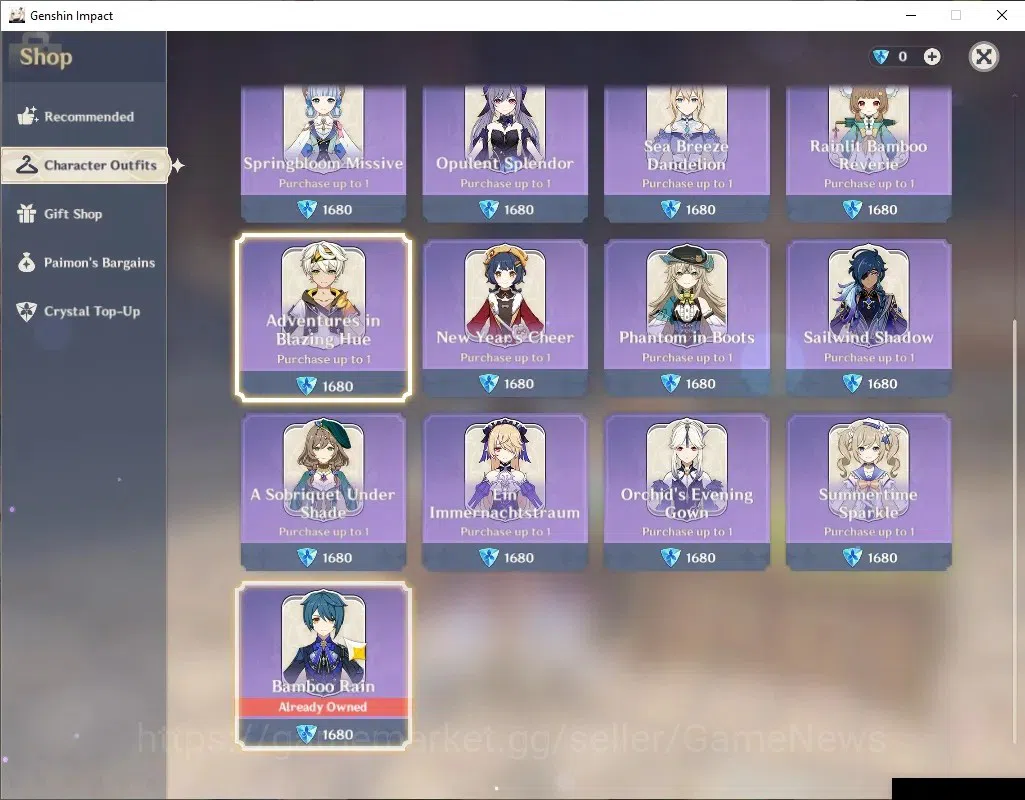The image size is (1025, 800).
Task: Click the Recommended thumbs-up icon
Action: click(27, 116)
